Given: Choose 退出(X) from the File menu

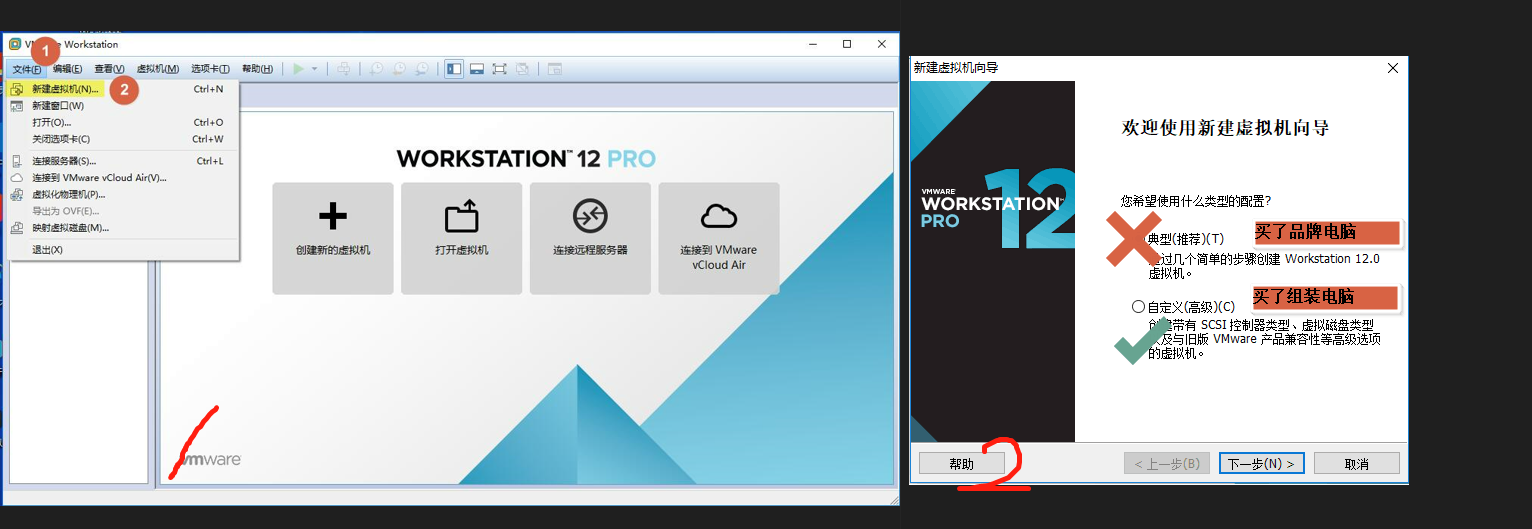Looking at the screenshot, I should [x=122, y=250].
